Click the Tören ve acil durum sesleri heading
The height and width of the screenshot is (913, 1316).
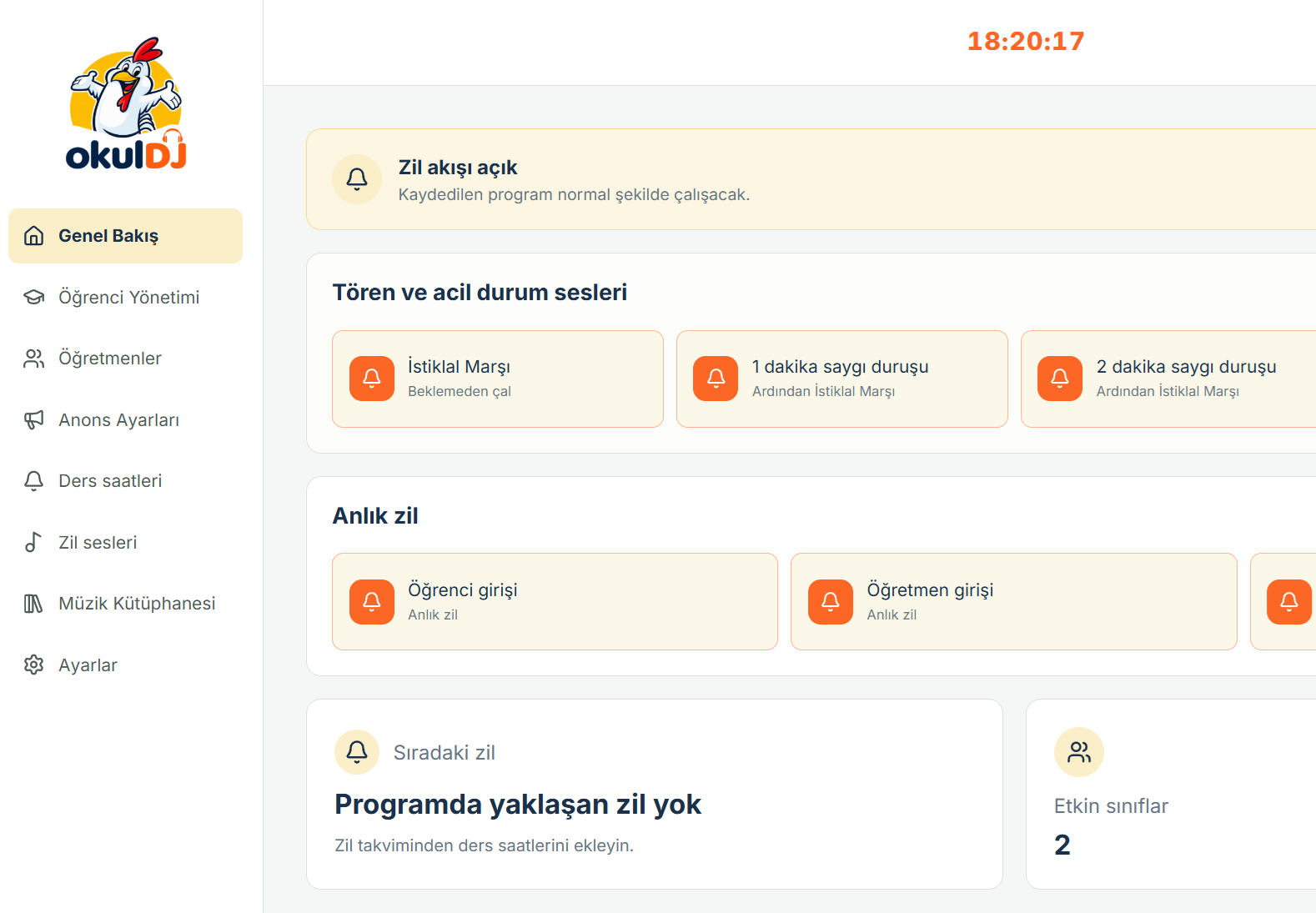click(480, 293)
